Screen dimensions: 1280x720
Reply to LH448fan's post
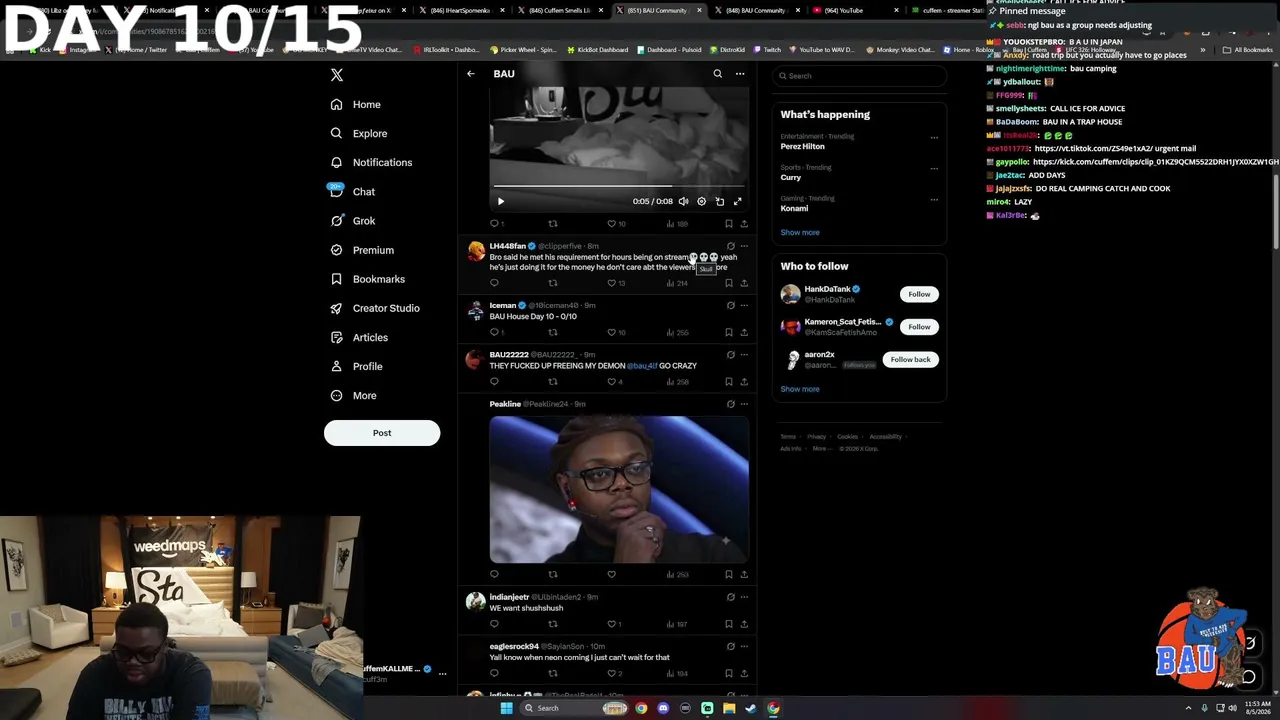coord(494,283)
